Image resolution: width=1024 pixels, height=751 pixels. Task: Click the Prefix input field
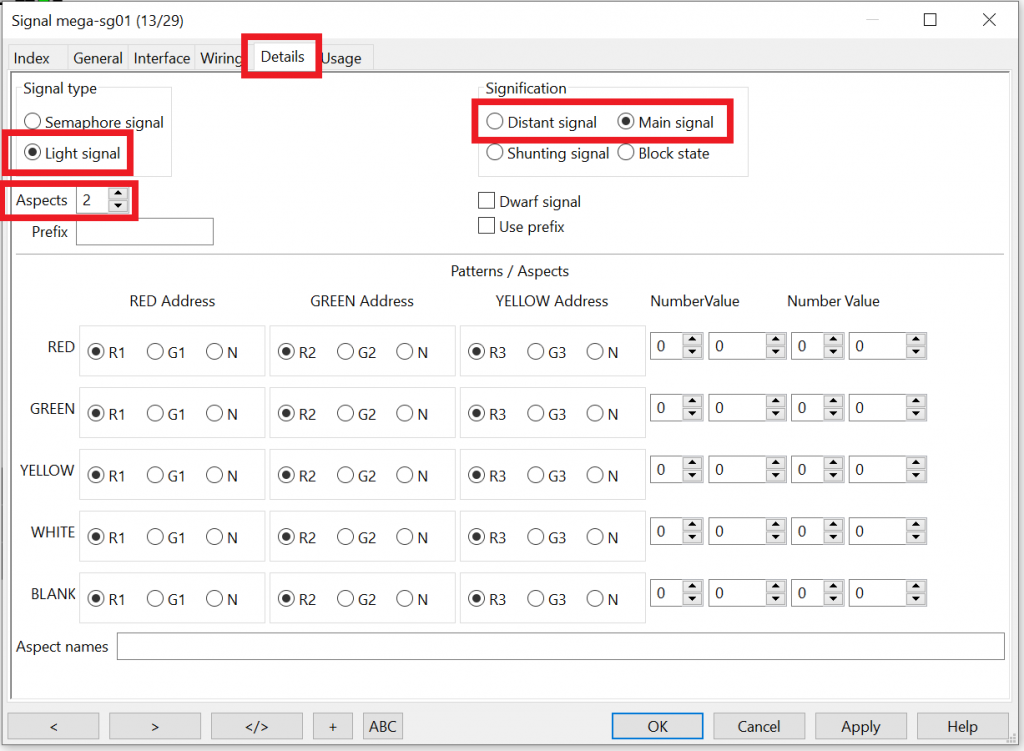(145, 232)
